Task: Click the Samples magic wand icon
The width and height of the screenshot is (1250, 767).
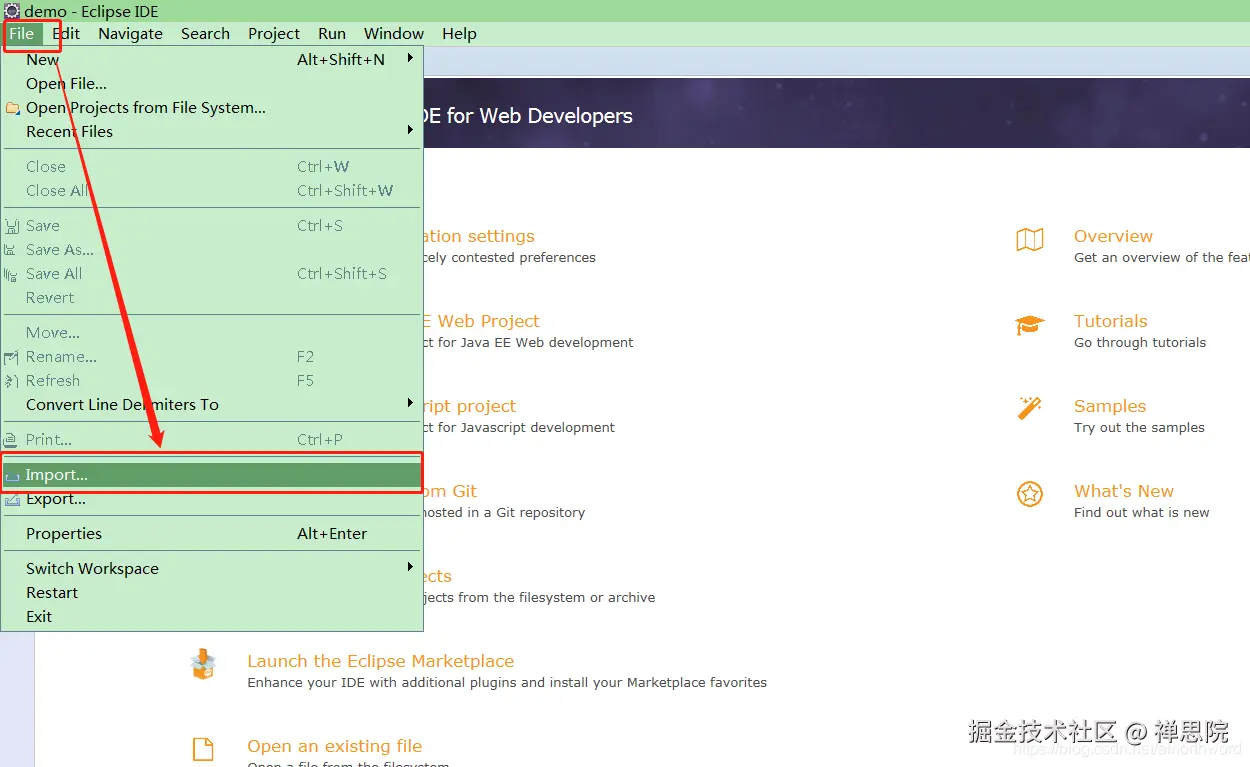Action: click(x=1030, y=408)
